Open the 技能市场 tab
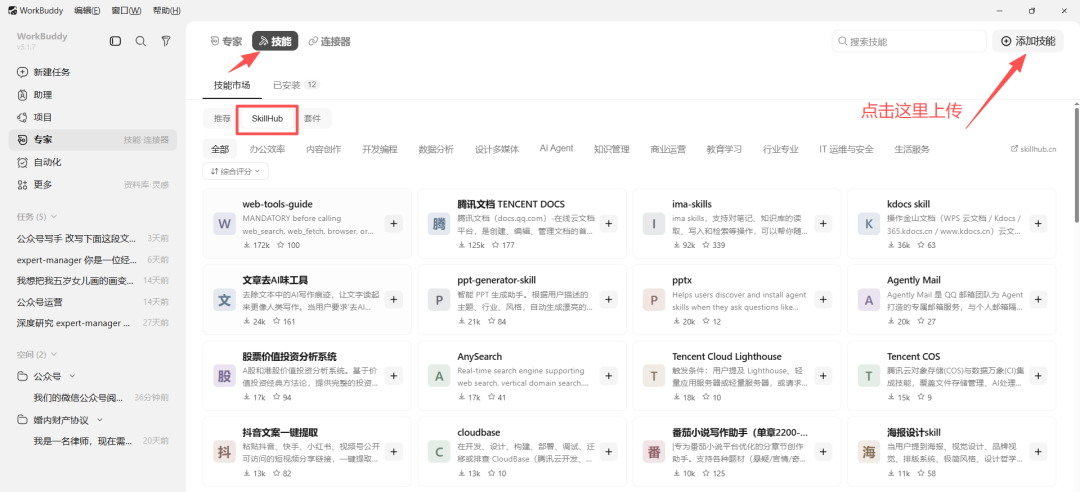The width and height of the screenshot is (1080, 492). [x=232, y=85]
